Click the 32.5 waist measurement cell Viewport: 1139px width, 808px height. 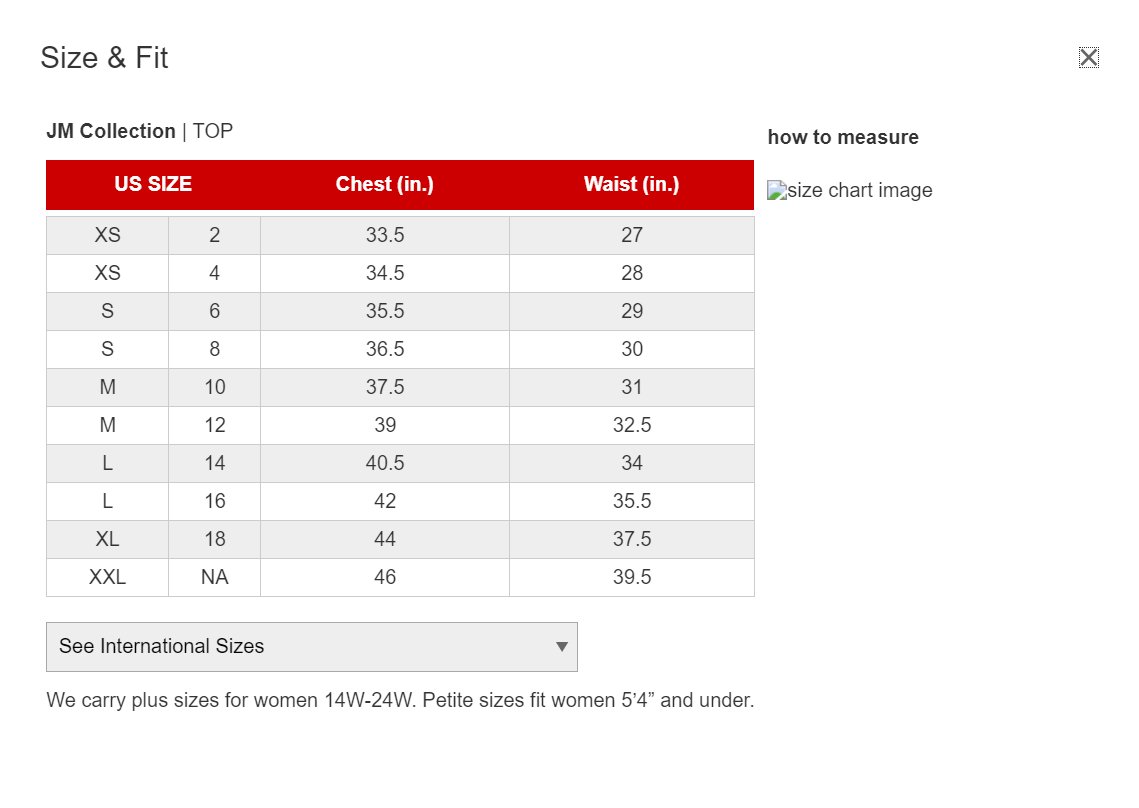pos(631,425)
